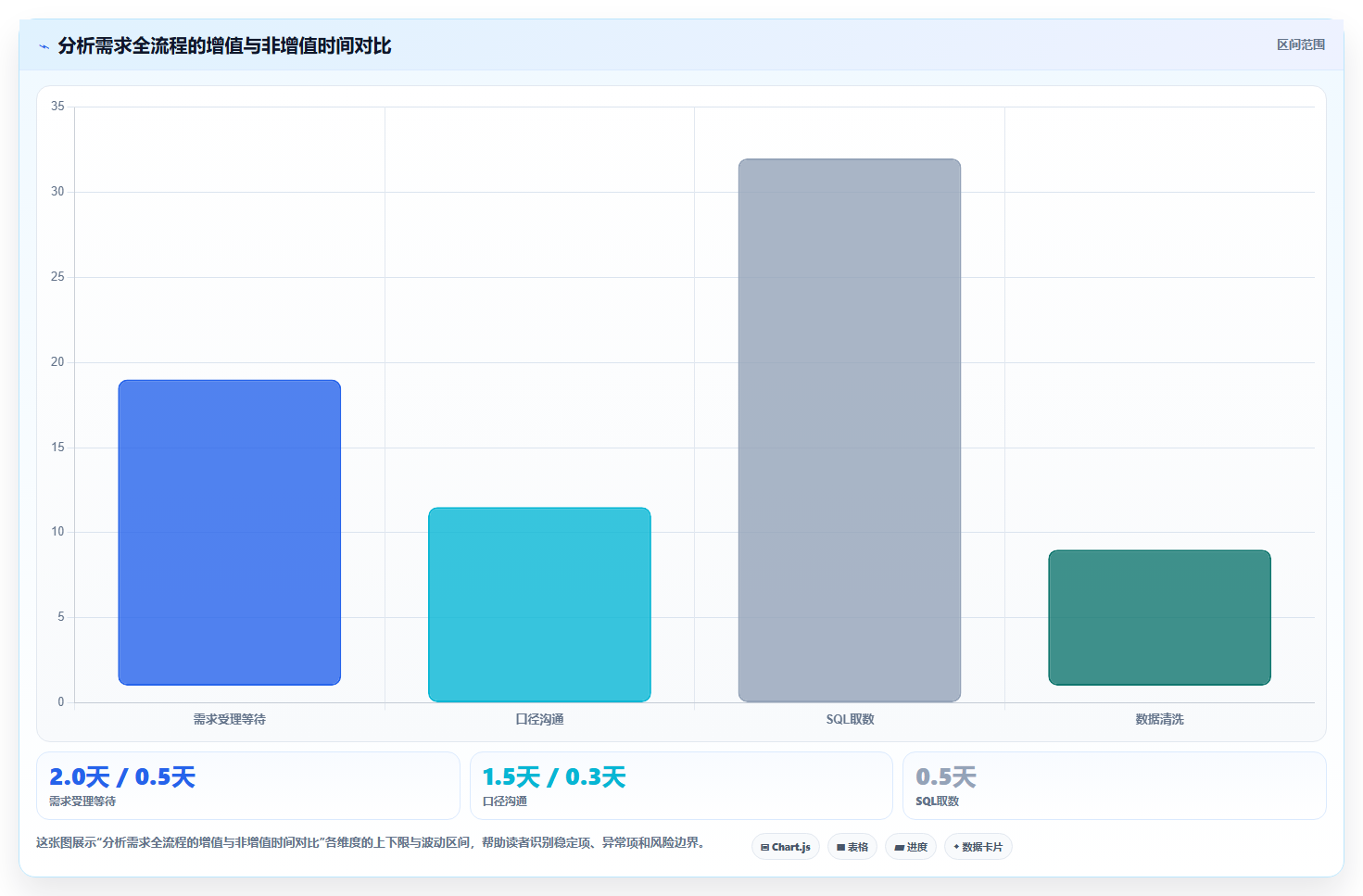1363x896 pixels.
Task: Click the 数据卡片 tag
Action: 978,847
